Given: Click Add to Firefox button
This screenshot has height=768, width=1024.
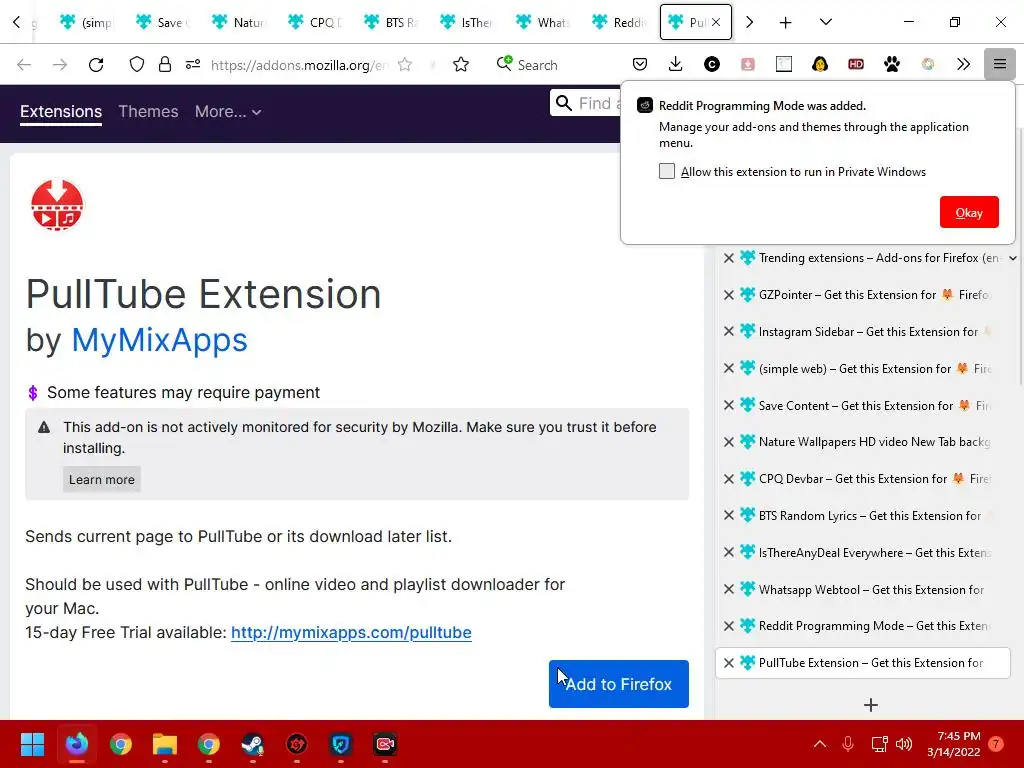Looking at the screenshot, I should (618, 684).
